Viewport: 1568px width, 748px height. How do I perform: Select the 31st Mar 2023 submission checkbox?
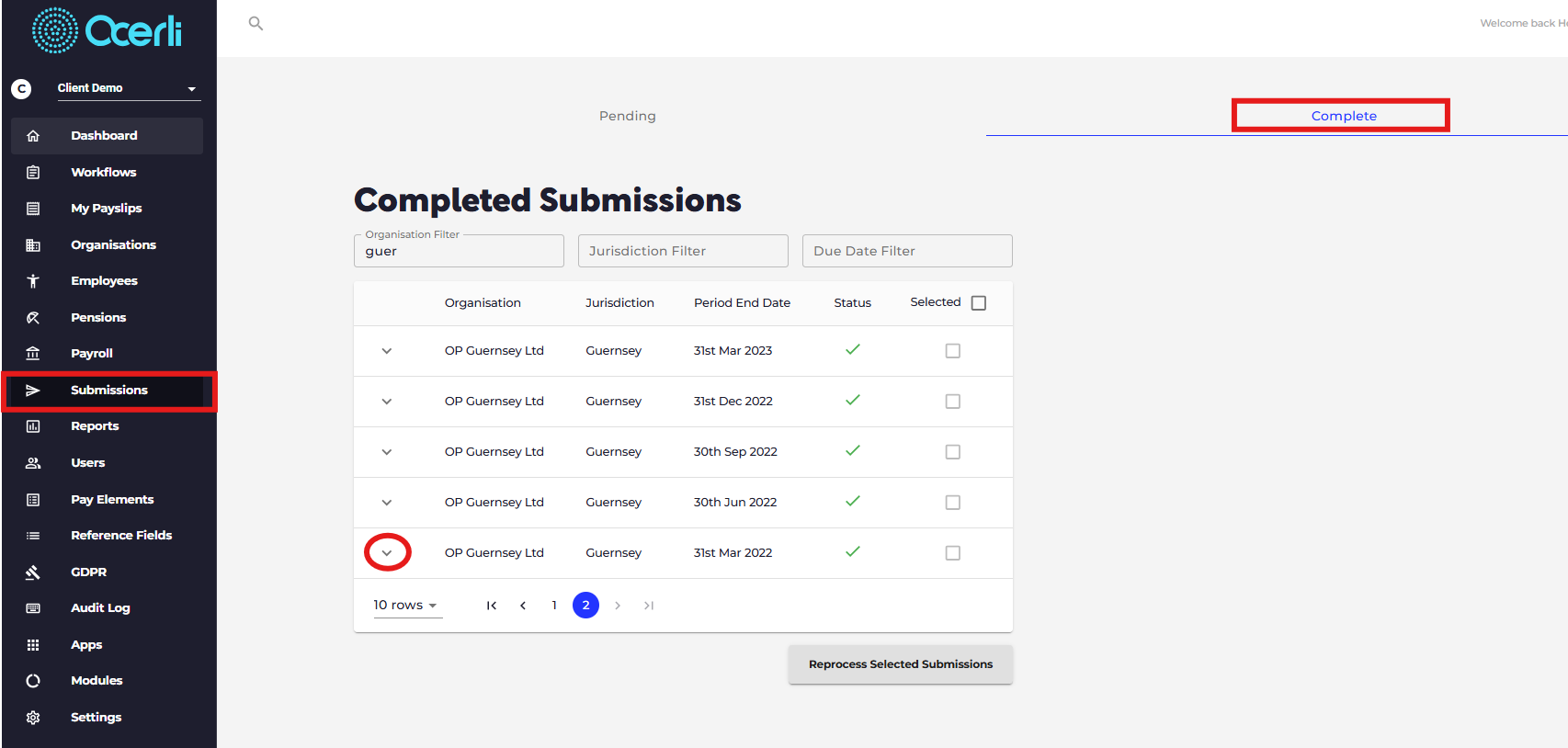(953, 351)
